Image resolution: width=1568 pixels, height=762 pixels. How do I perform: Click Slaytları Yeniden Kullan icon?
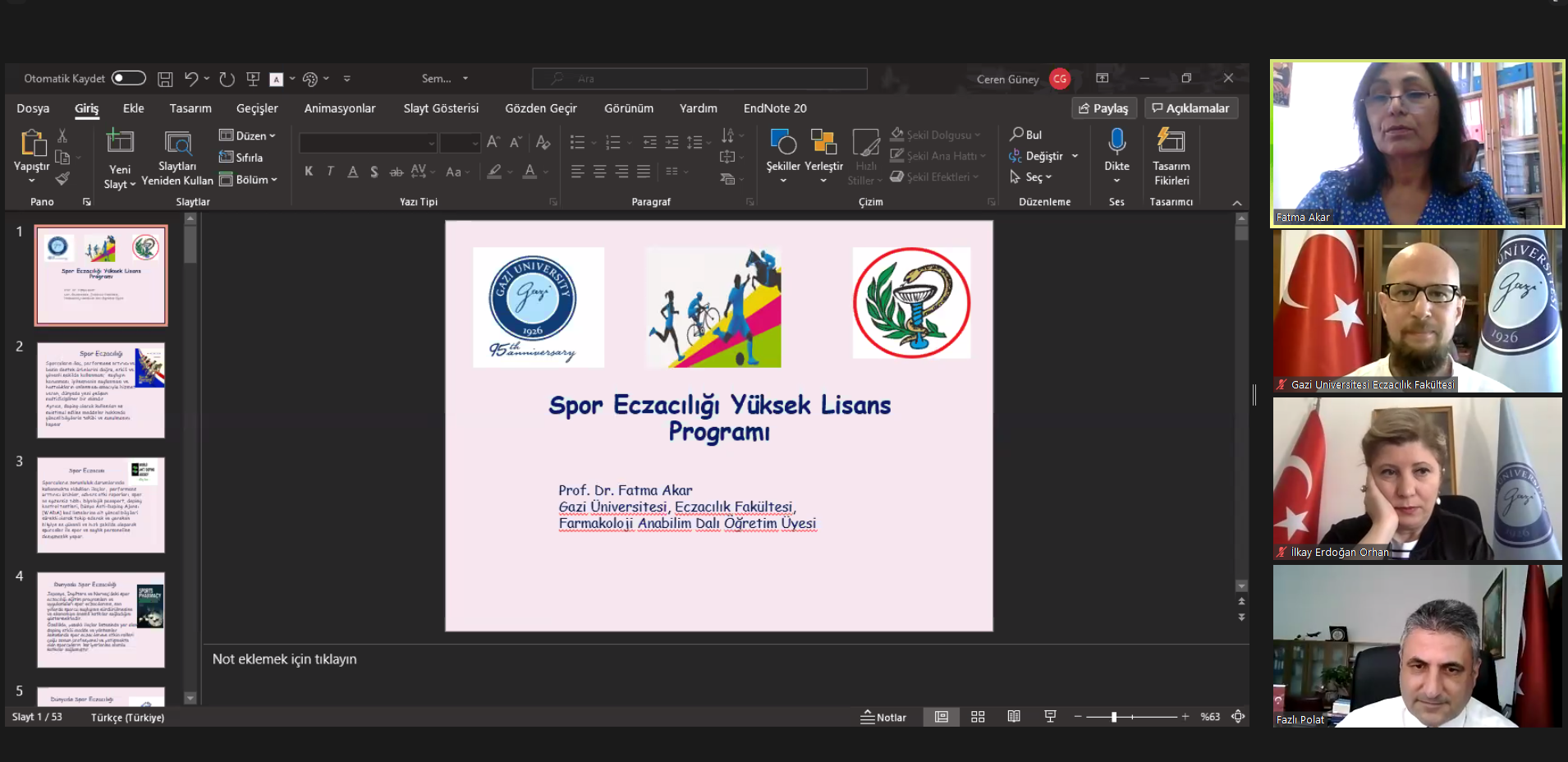[177, 144]
